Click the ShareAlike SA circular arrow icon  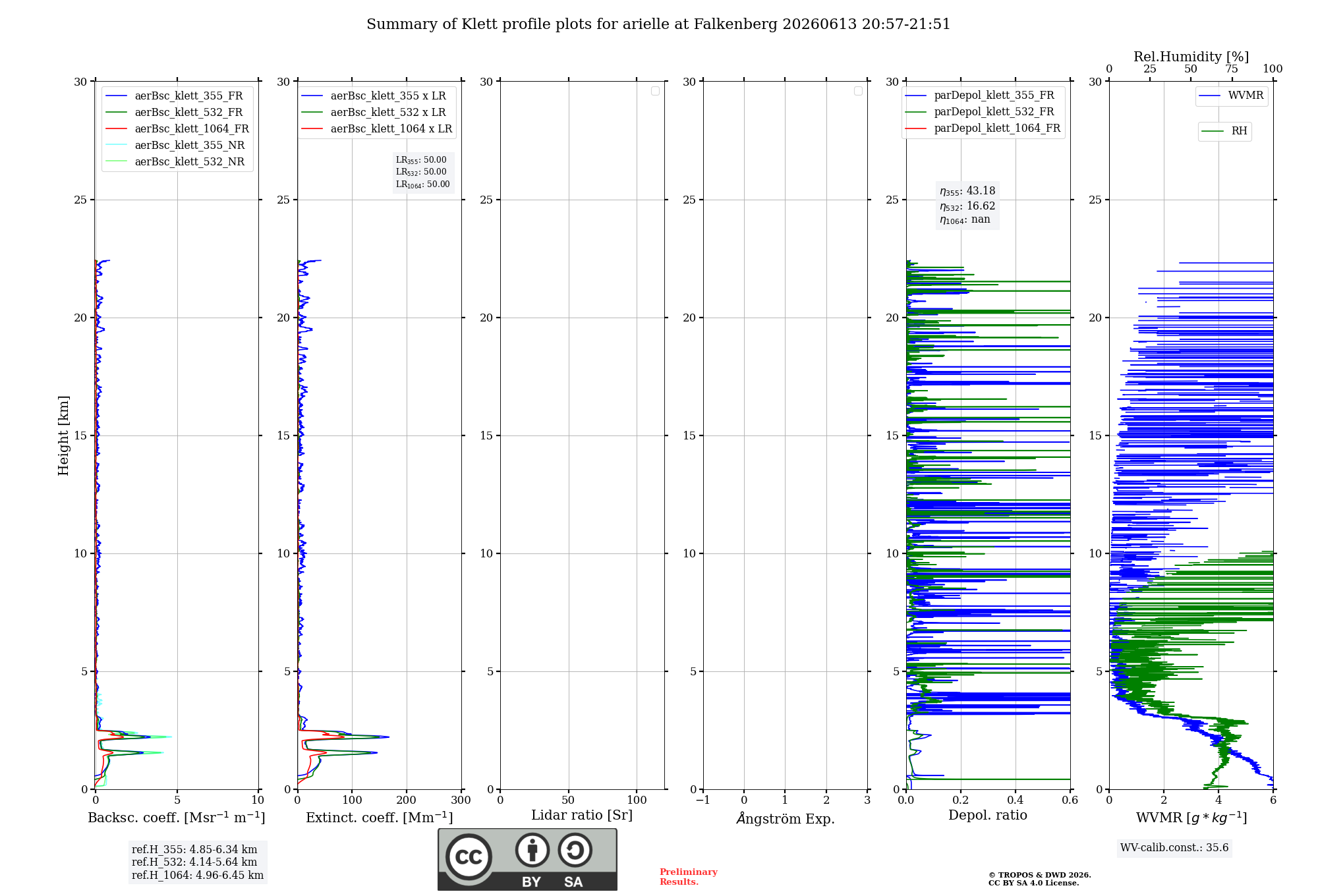point(575,850)
